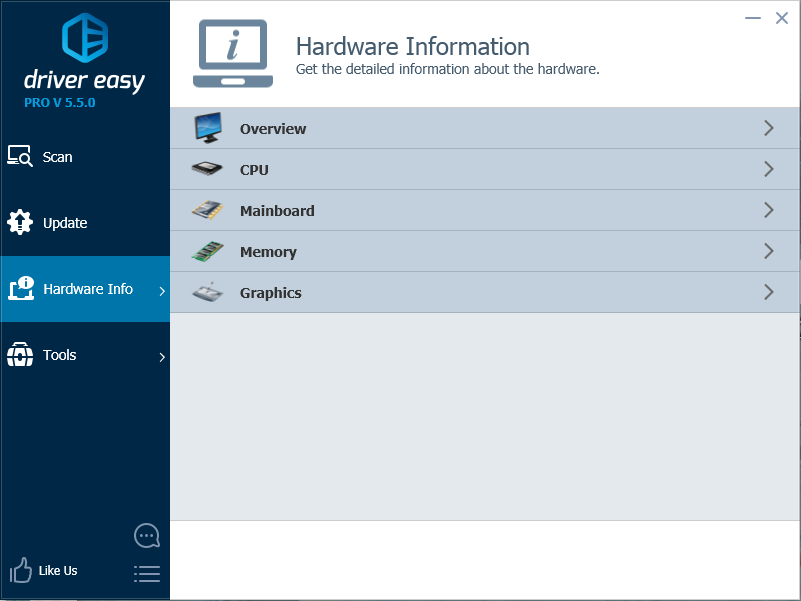This screenshot has width=801, height=601.
Task: Open Hardware Info via its sidebar icon
Action: point(20,288)
